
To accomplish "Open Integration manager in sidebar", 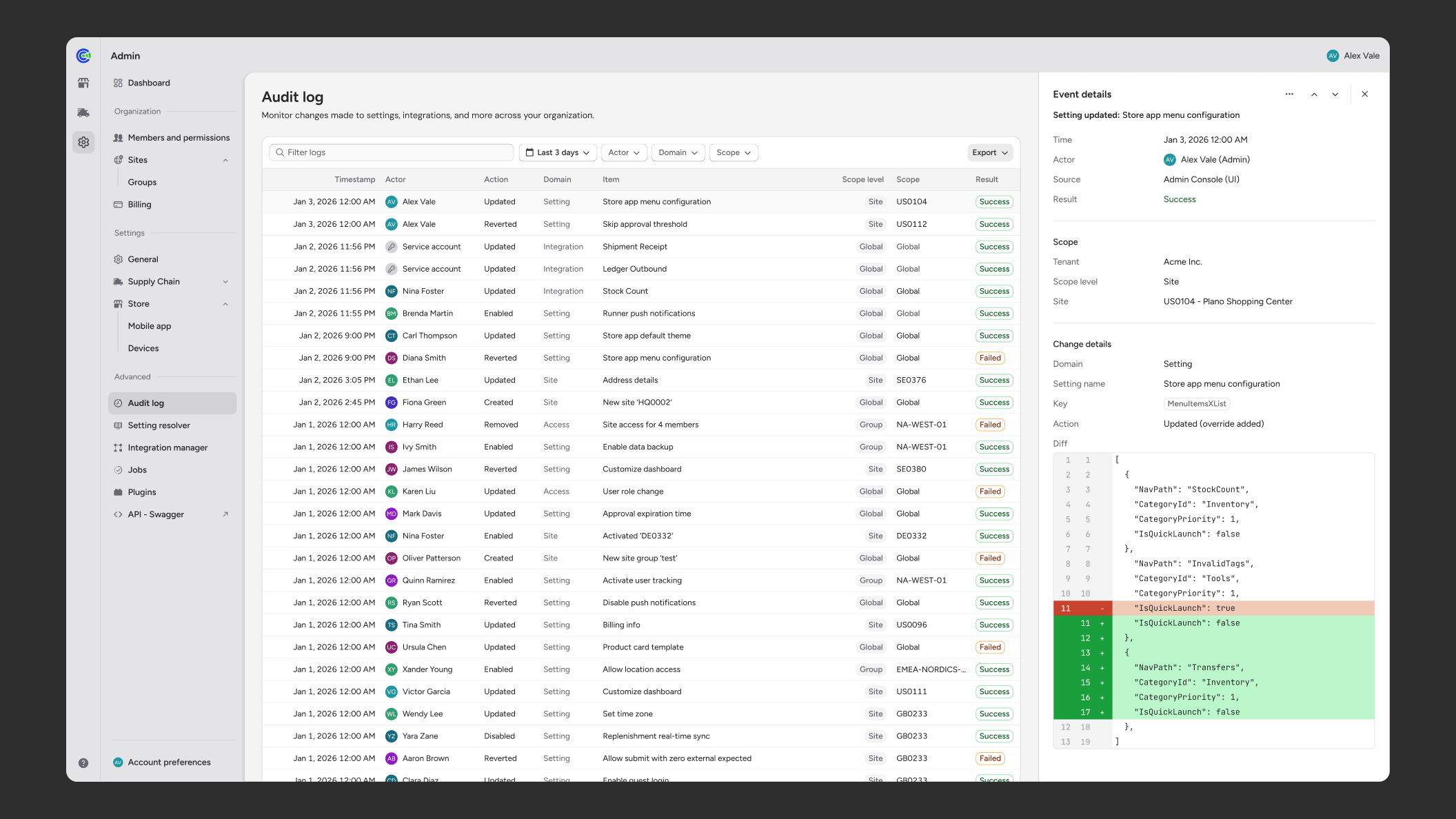I will (x=168, y=447).
